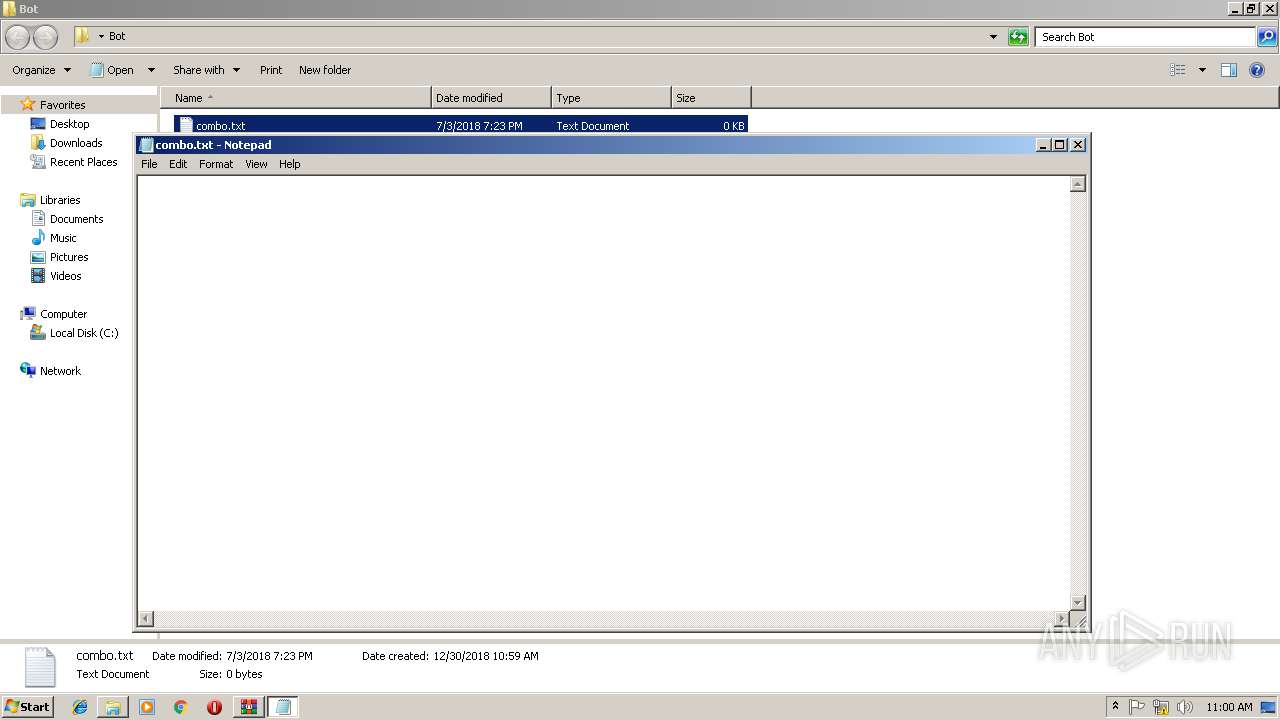
Task: Click the combo.txt details pane thumbnail
Action: click(40, 667)
